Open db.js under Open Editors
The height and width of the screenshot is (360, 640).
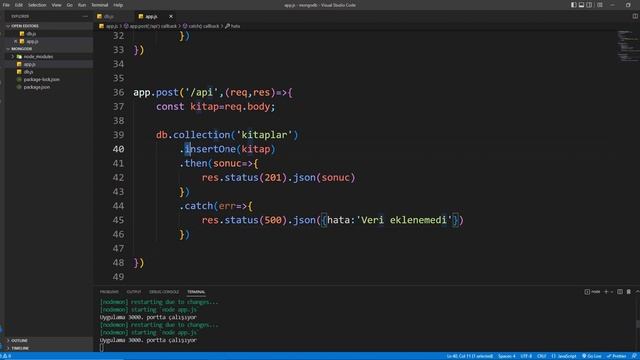point(31,34)
